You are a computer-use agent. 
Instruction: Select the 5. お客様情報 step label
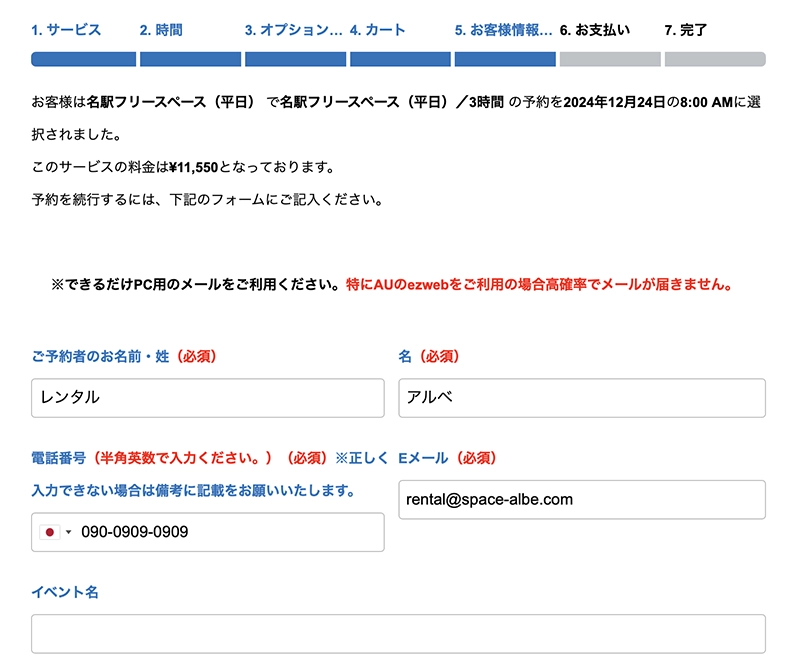(x=503, y=30)
